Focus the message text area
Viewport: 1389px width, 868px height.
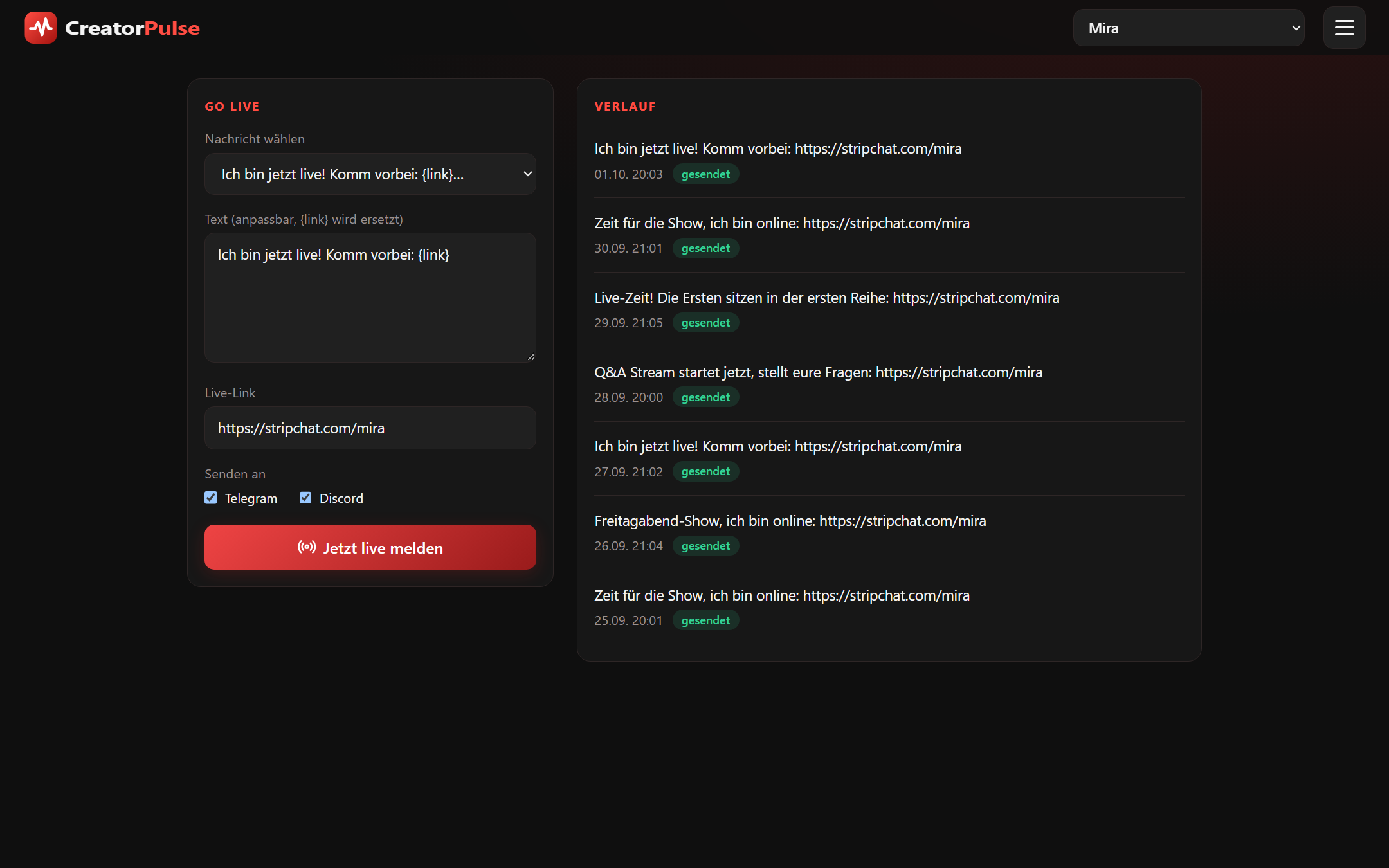coord(370,298)
